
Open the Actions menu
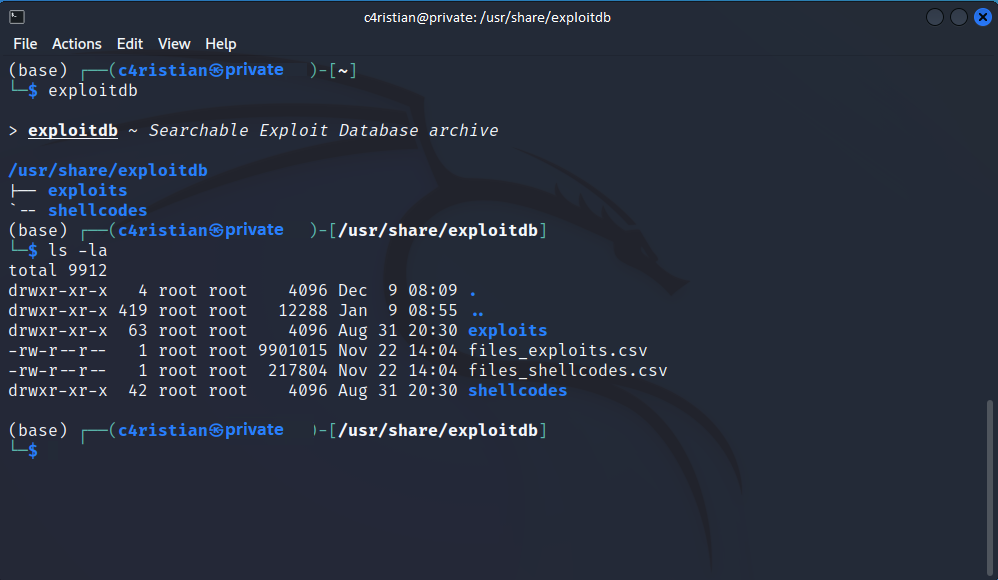(77, 44)
